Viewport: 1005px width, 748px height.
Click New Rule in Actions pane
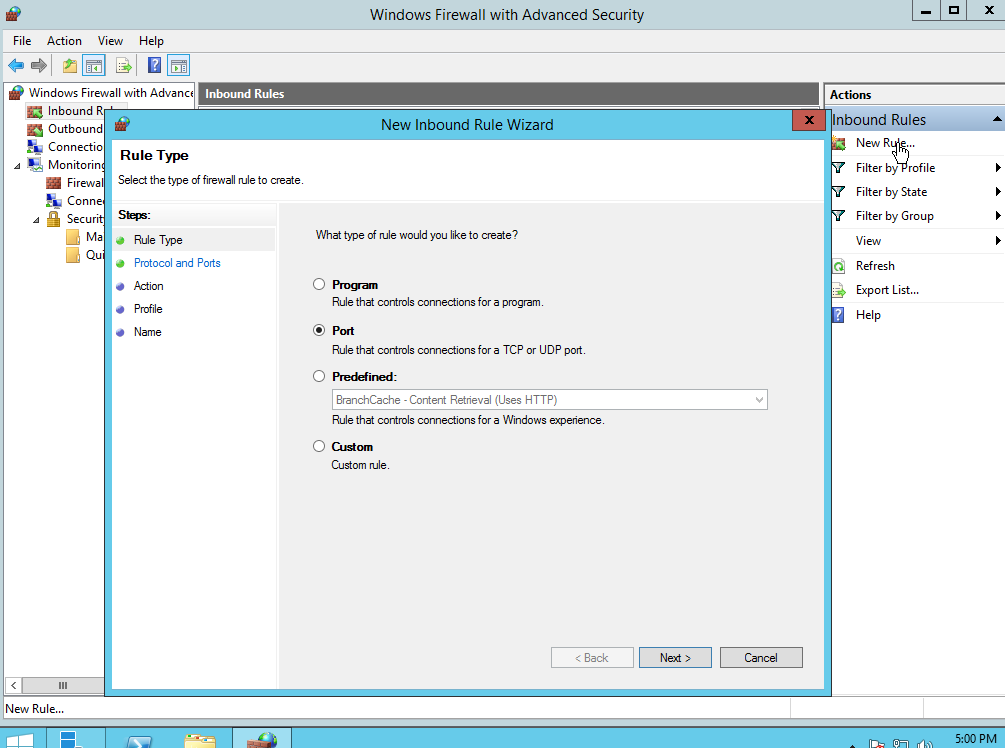[x=885, y=143]
